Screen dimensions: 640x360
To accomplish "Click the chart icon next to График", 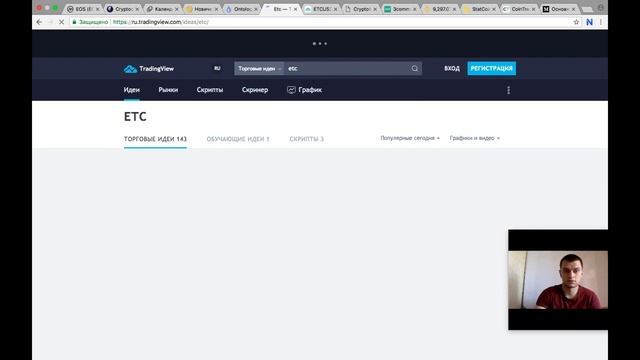I will [291, 90].
